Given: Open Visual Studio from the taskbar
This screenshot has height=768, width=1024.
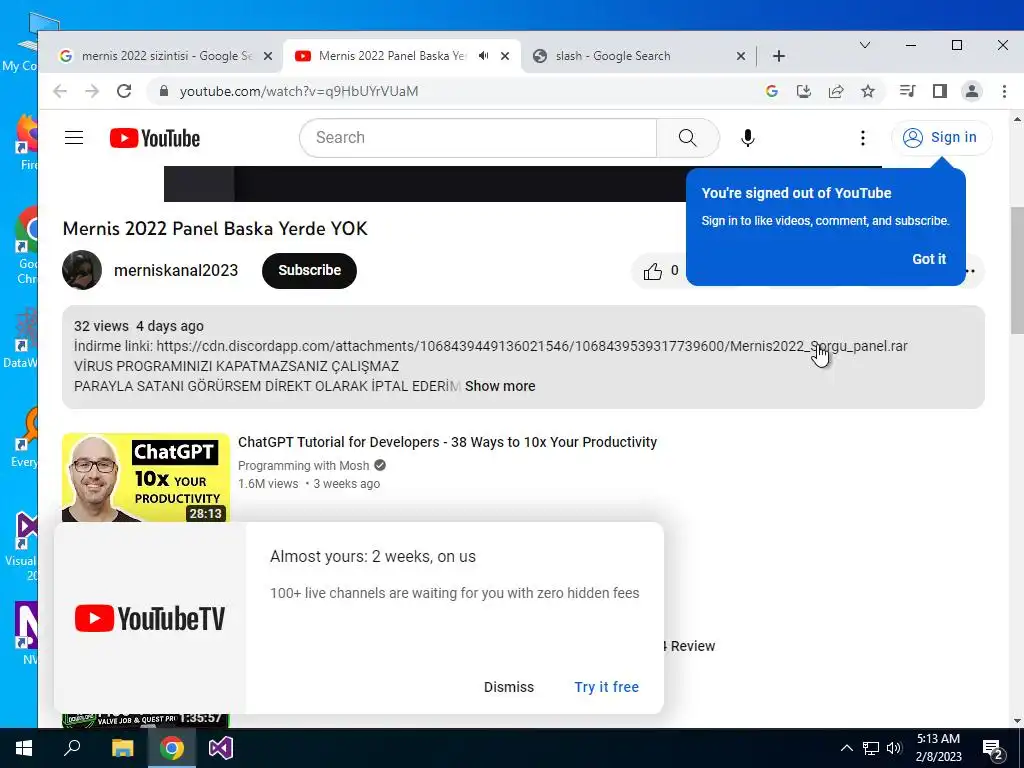Looking at the screenshot, I should tap(221, 748).
